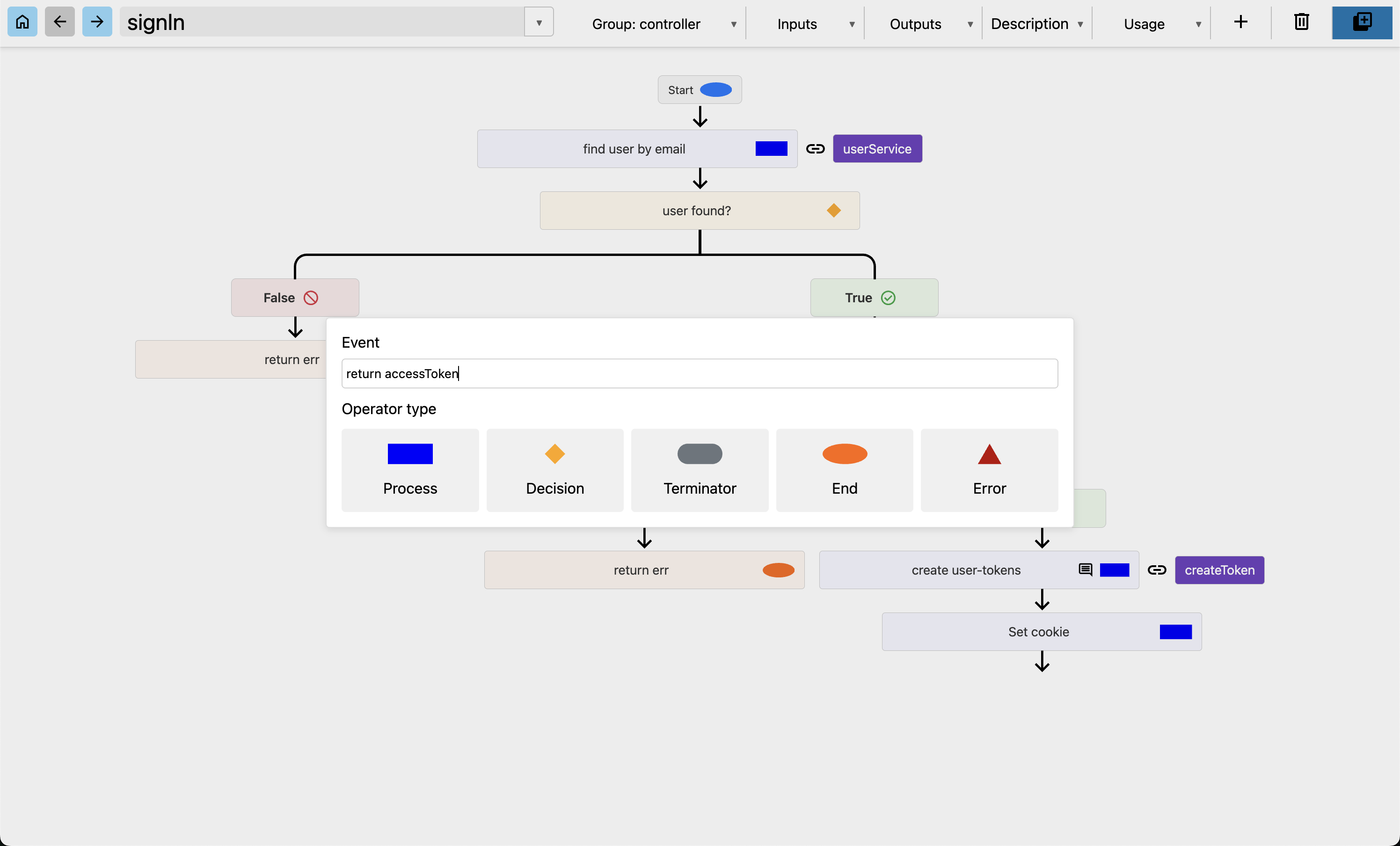
Task: Choose Decision operator type
Action: [555, 470]
